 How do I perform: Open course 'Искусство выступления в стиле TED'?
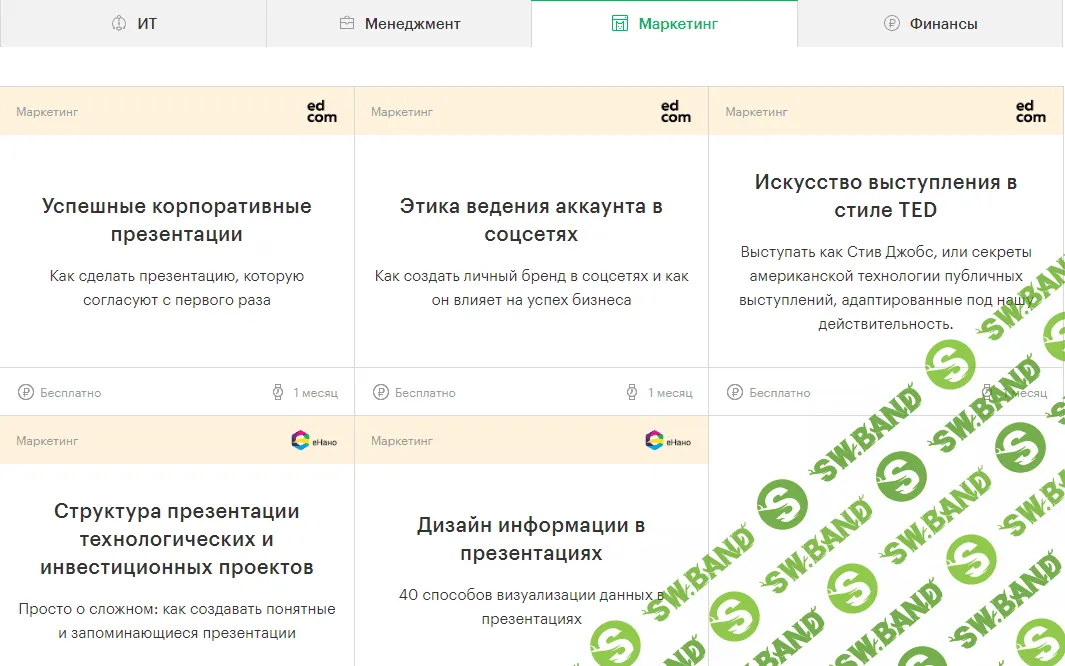coord(884,196)
